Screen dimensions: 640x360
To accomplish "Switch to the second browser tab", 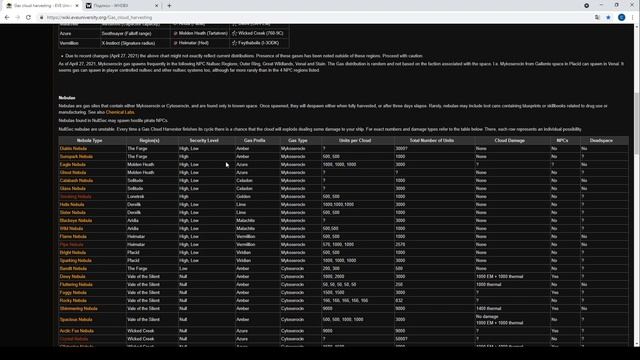I will (x=122, y=6).
